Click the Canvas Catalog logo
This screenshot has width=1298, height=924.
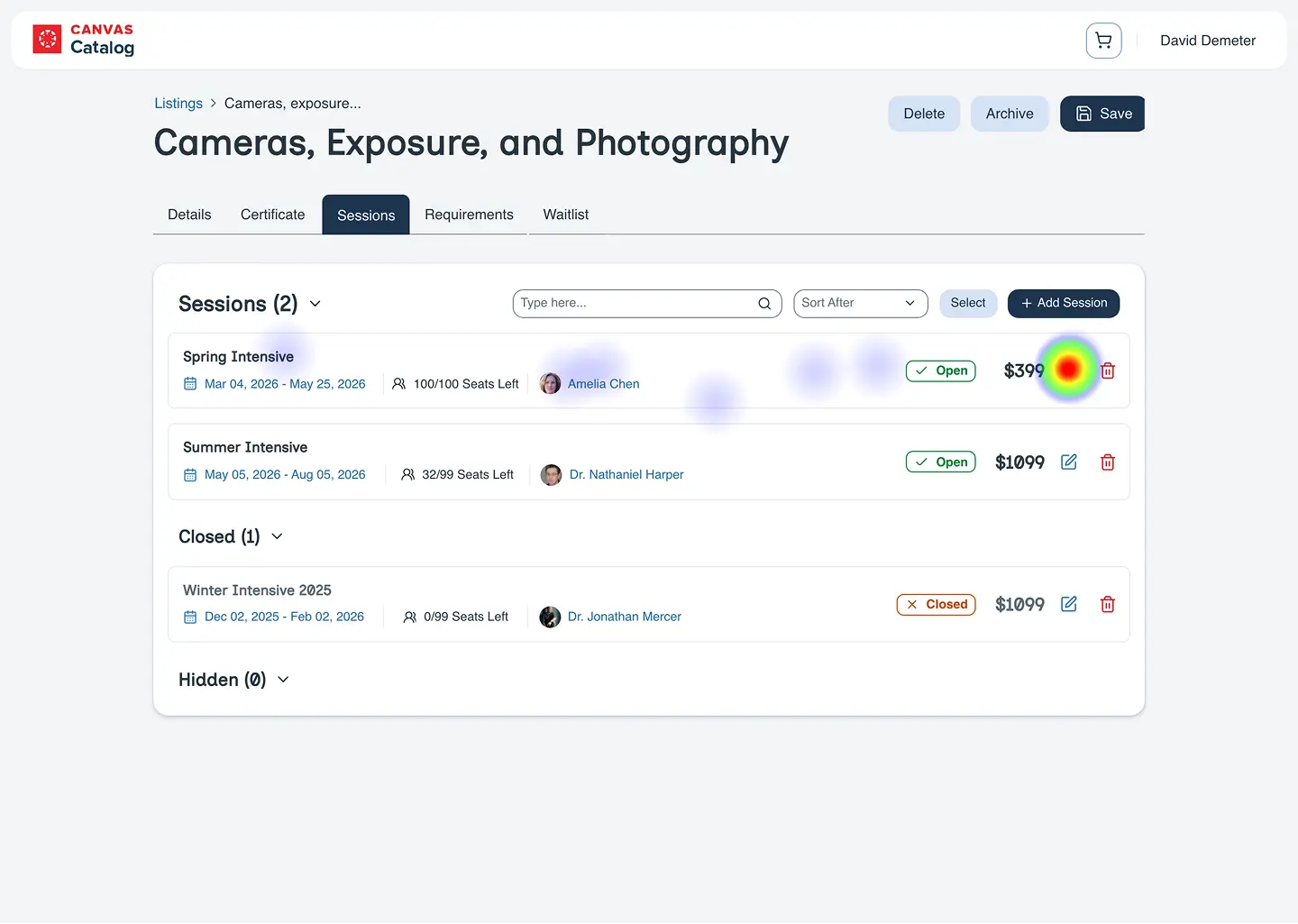pyautogui.click(x=84, y=40)
